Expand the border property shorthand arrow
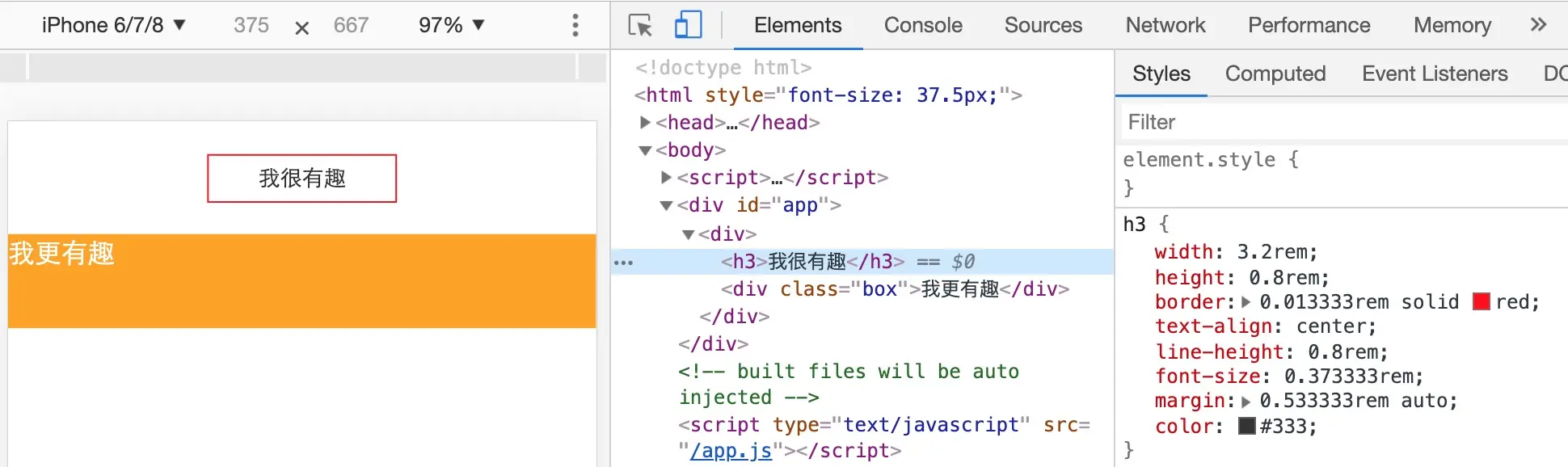Viewport: 1568px width, 467px height. point(1246,302)
